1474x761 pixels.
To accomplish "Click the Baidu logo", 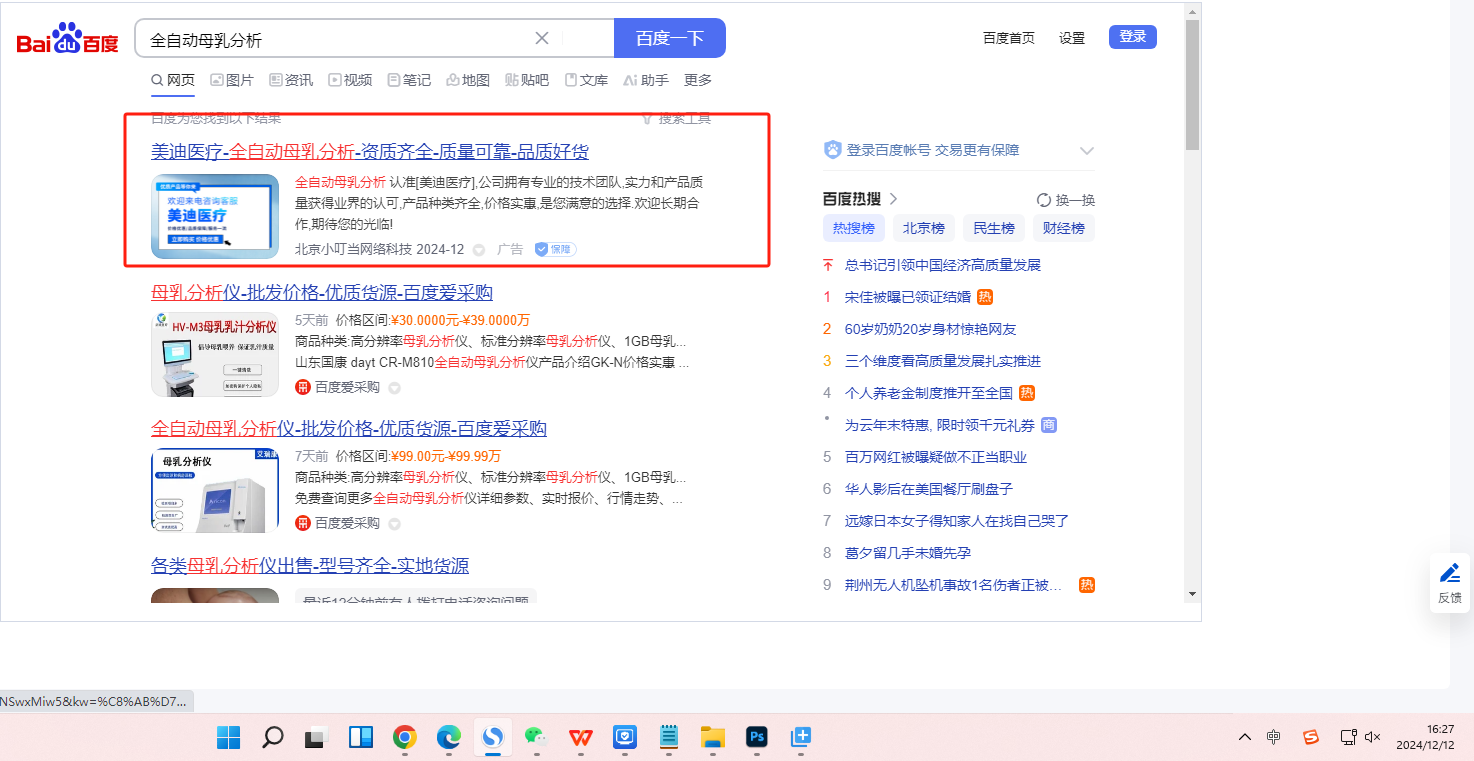I will [x=67, y=39].
